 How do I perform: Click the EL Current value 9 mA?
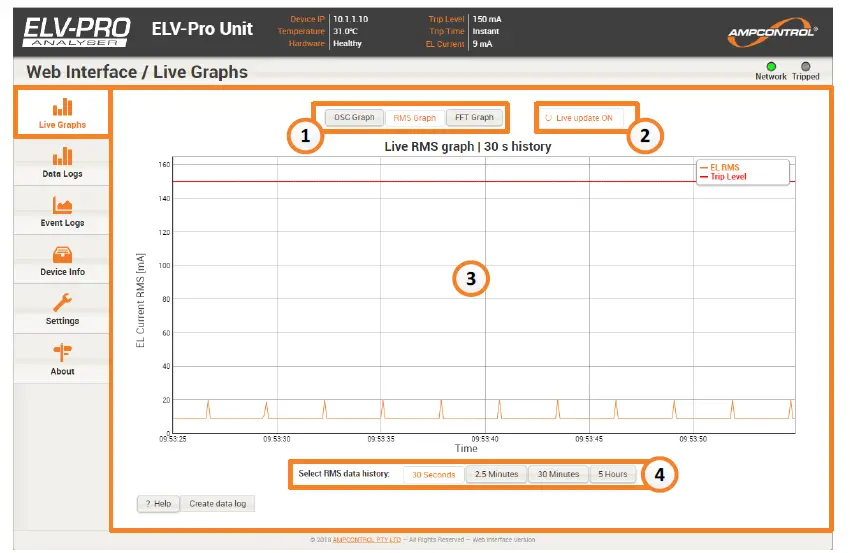click(482, 44)
